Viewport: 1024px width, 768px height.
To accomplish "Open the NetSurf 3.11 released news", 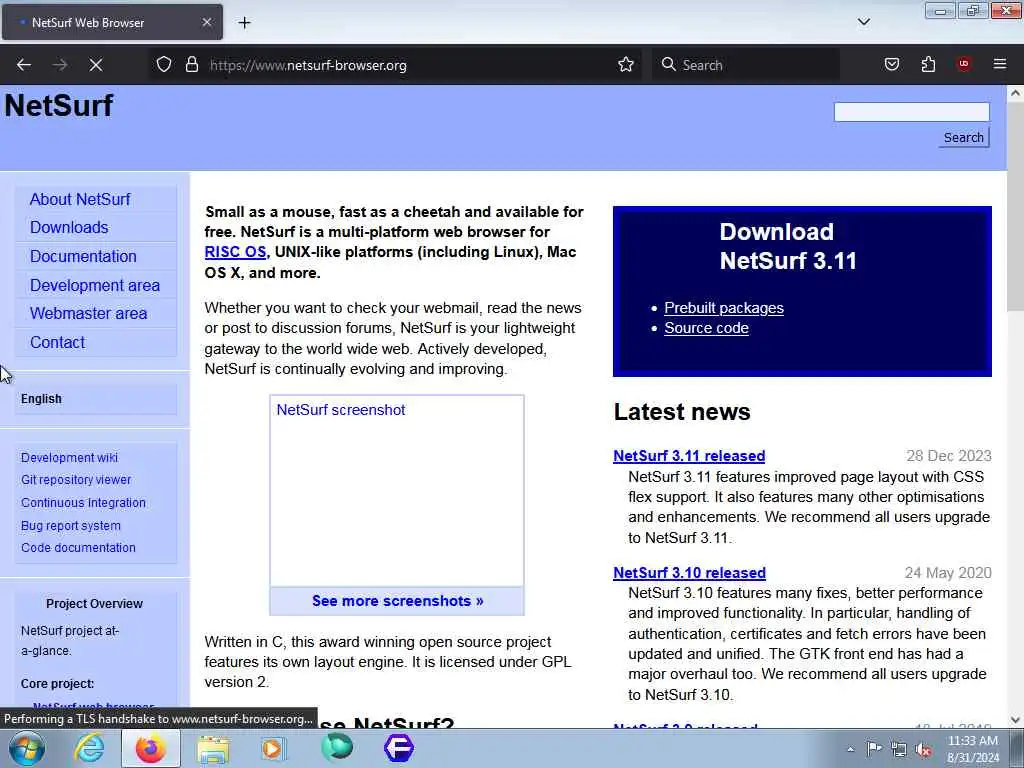I will coord(689,456).
